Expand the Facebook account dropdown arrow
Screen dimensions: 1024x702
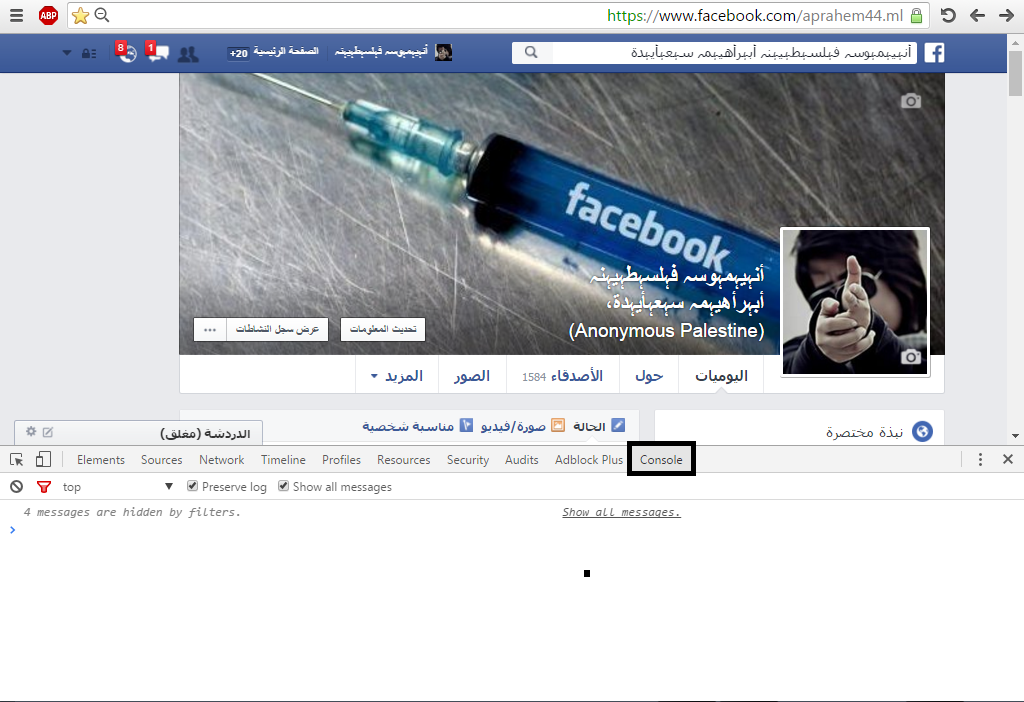click(x=67, y=53)
